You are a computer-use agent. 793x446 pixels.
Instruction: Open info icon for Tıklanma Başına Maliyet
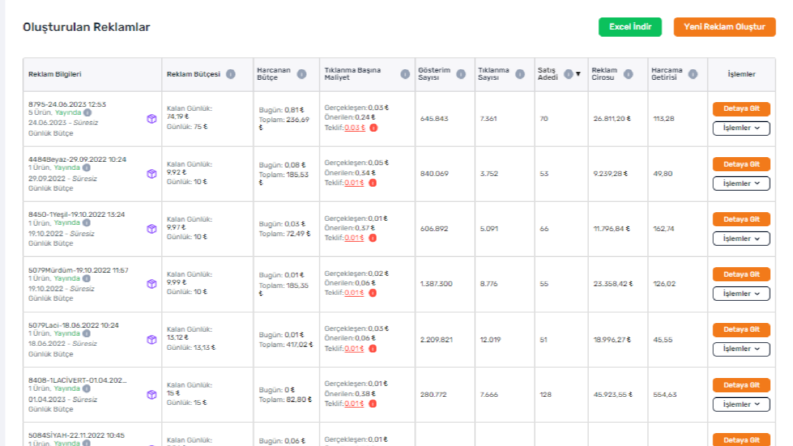click(x=405, y=74)
